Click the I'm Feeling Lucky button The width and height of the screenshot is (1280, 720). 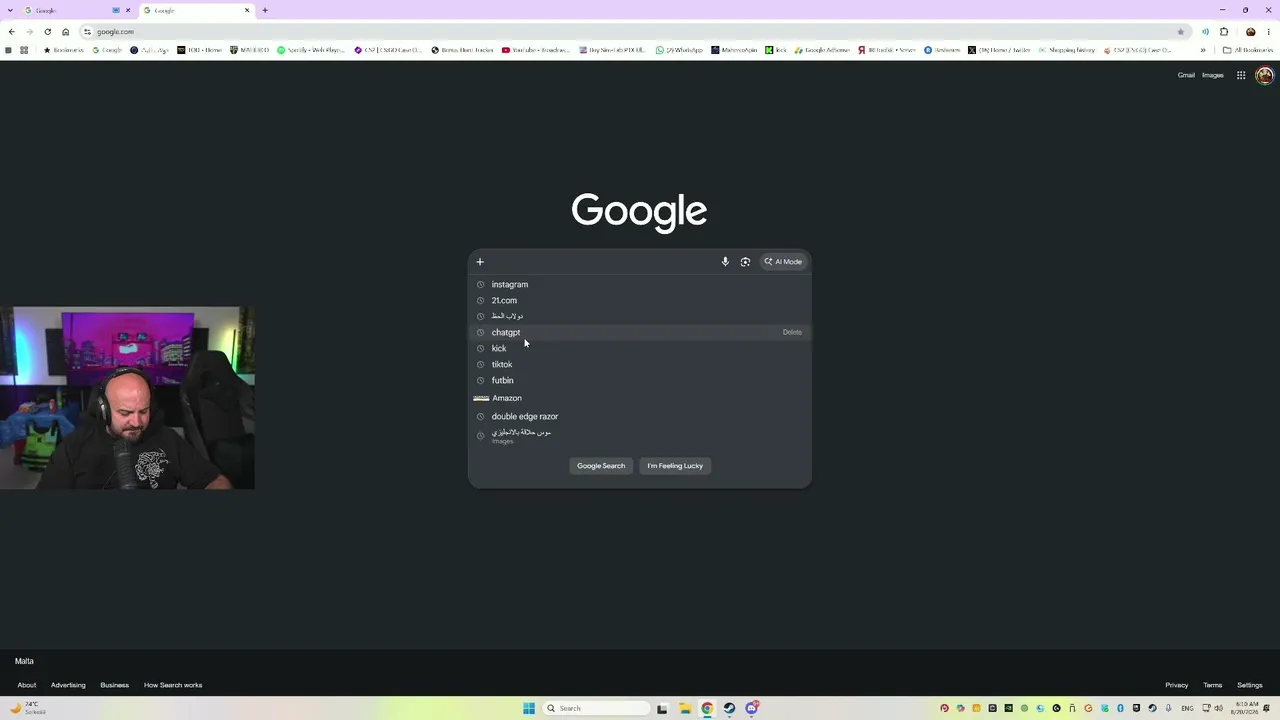675,466
